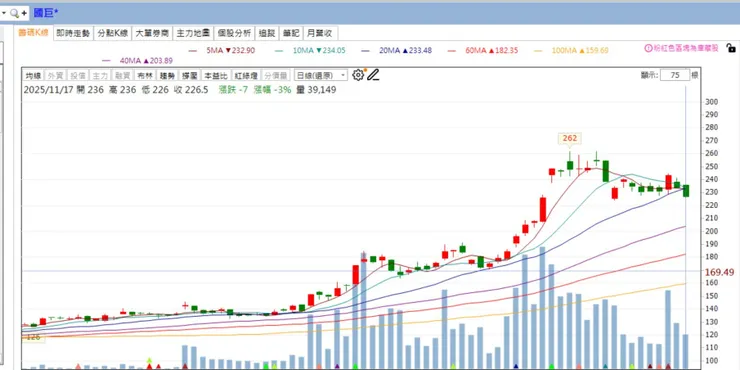Image resolution: width=740 pixels, height=370 pixels.
Task: Open the chart settings gear icon
Action: (358, 75)
